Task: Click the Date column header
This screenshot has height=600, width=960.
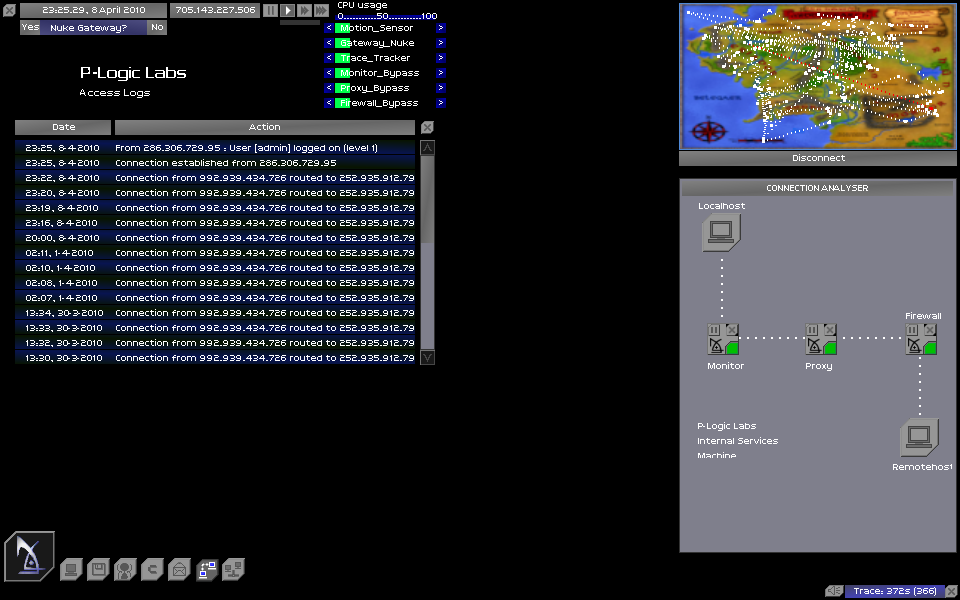Action: [x=63, y=127]
